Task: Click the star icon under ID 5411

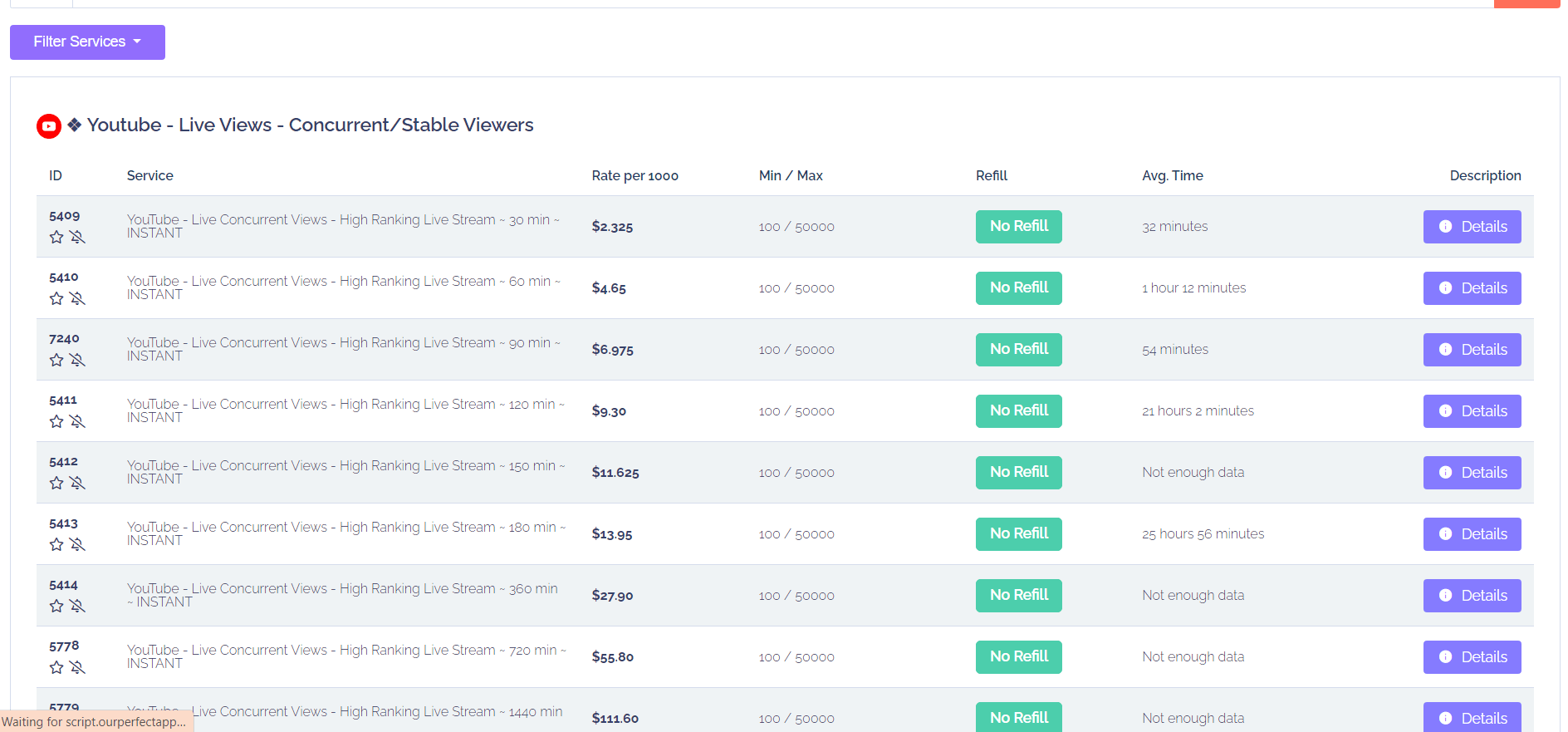Action: click(56, 422)
